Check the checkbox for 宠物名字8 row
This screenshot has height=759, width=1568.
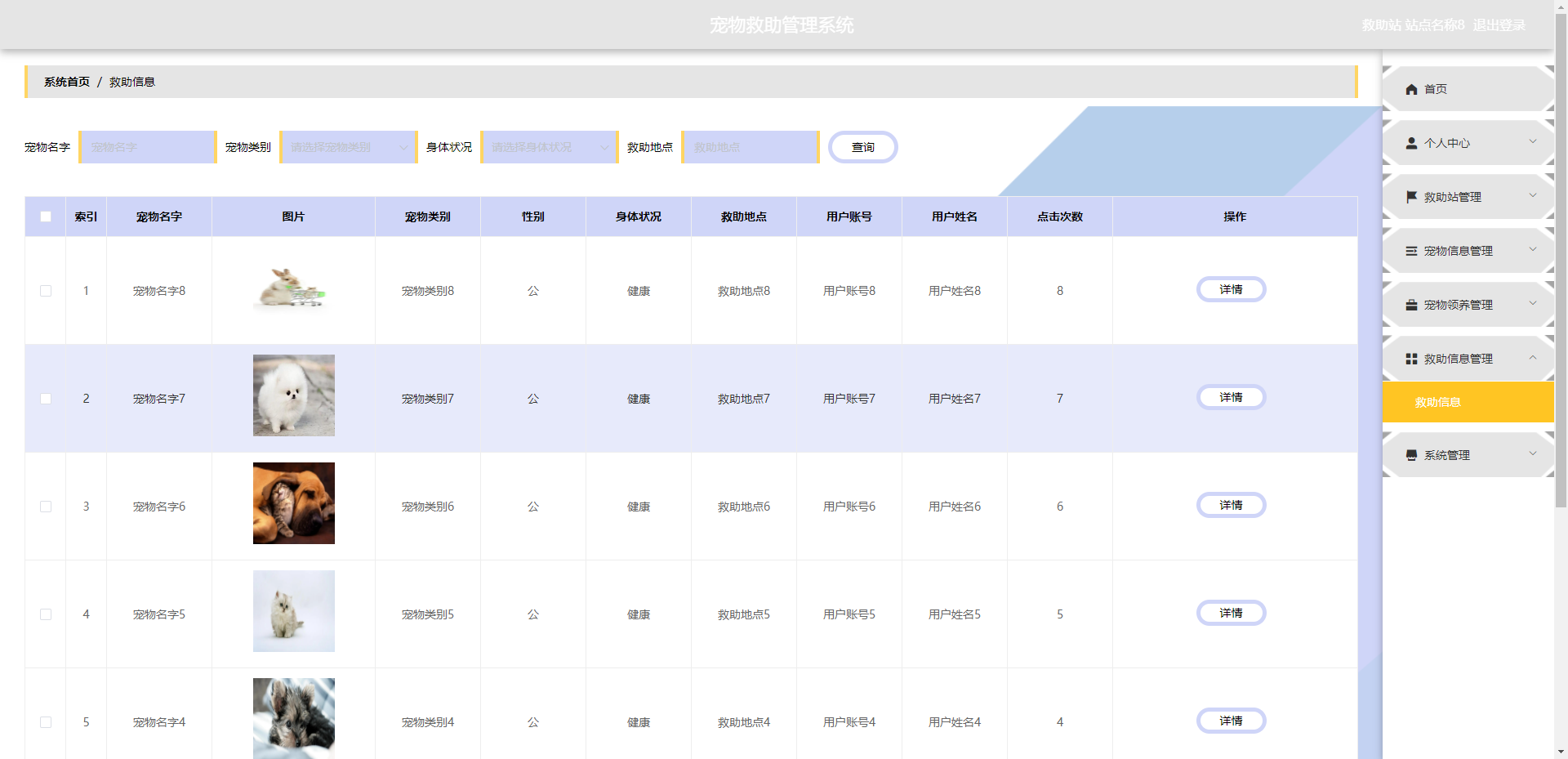45,290
